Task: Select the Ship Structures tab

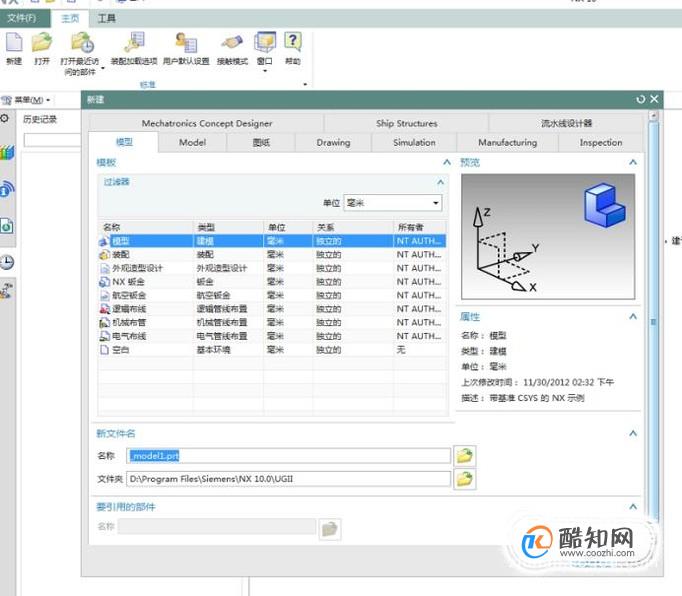Action: pos(407,124)
